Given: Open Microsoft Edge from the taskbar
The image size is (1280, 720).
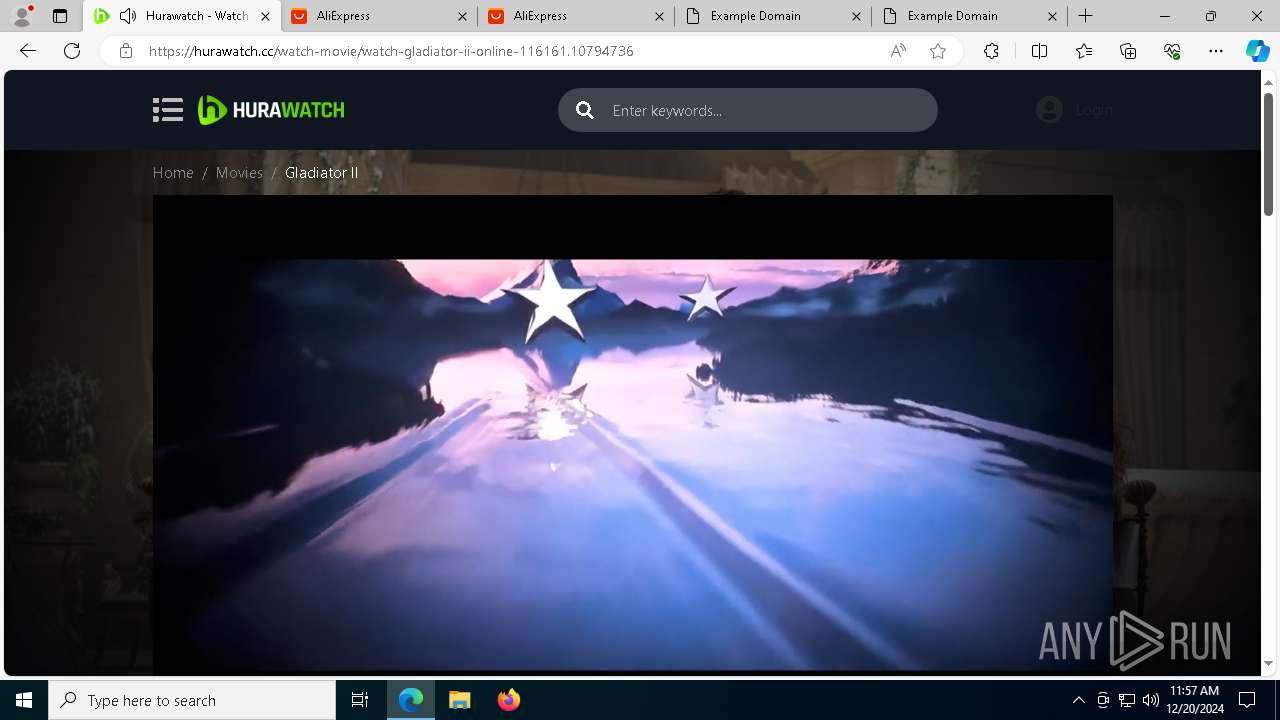Looking at the screenshot, I should (x=411, y=700).
